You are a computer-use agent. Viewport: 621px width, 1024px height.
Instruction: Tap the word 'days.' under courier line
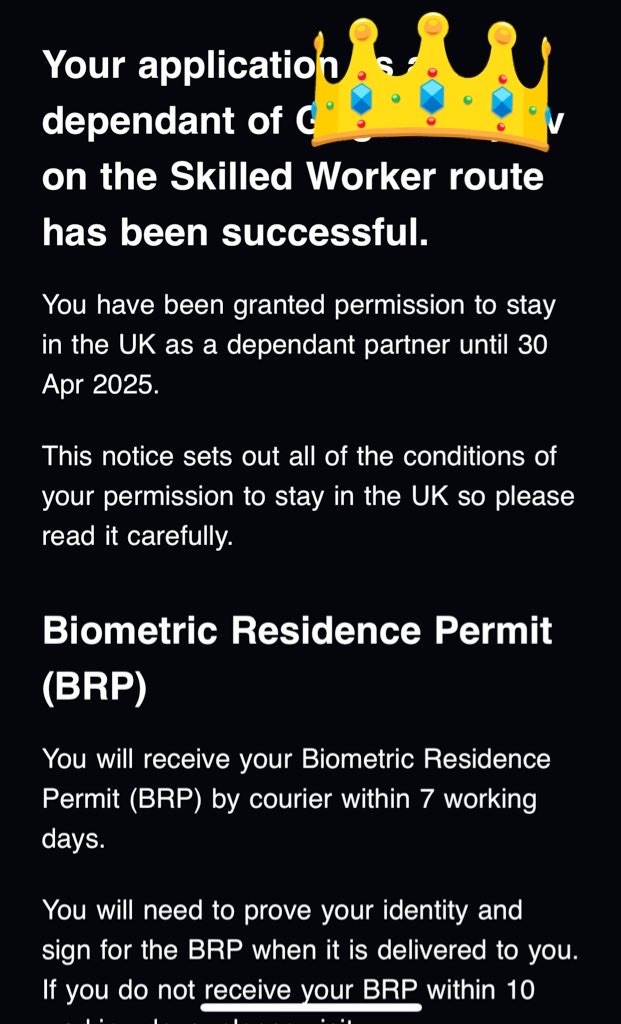(74, 839)
